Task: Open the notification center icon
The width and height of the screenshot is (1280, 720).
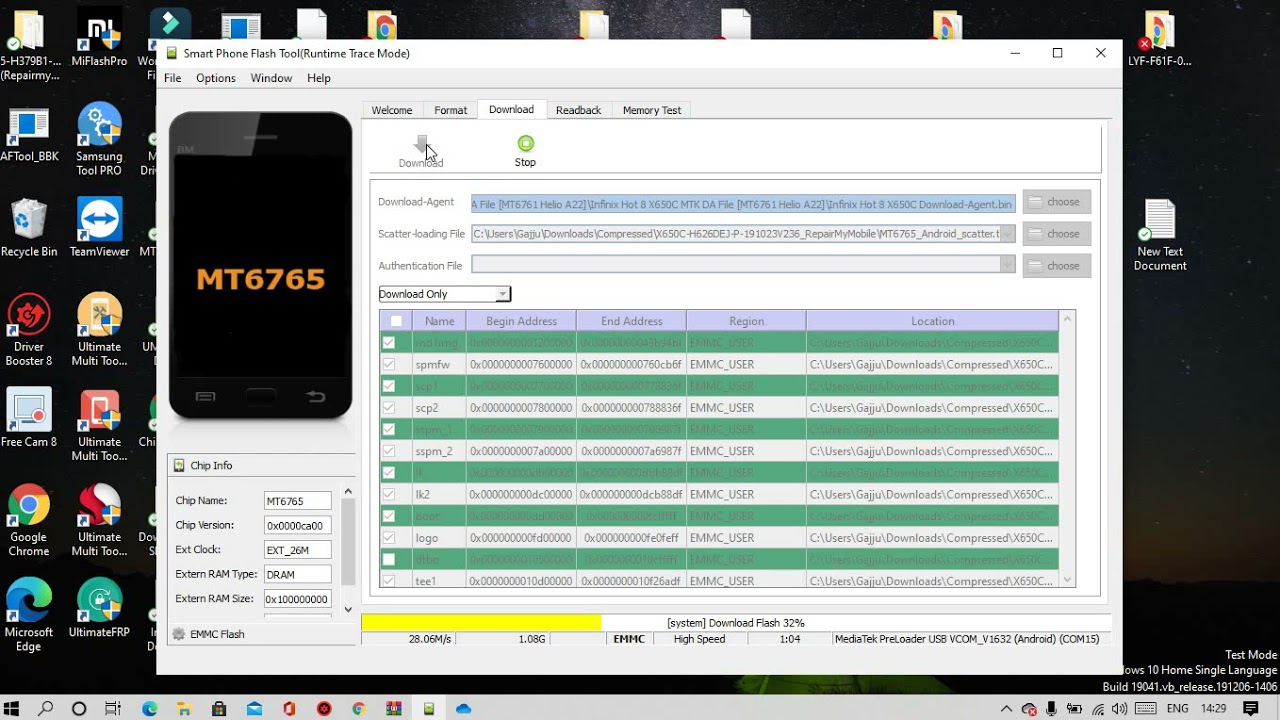Action: (1251, 708)
